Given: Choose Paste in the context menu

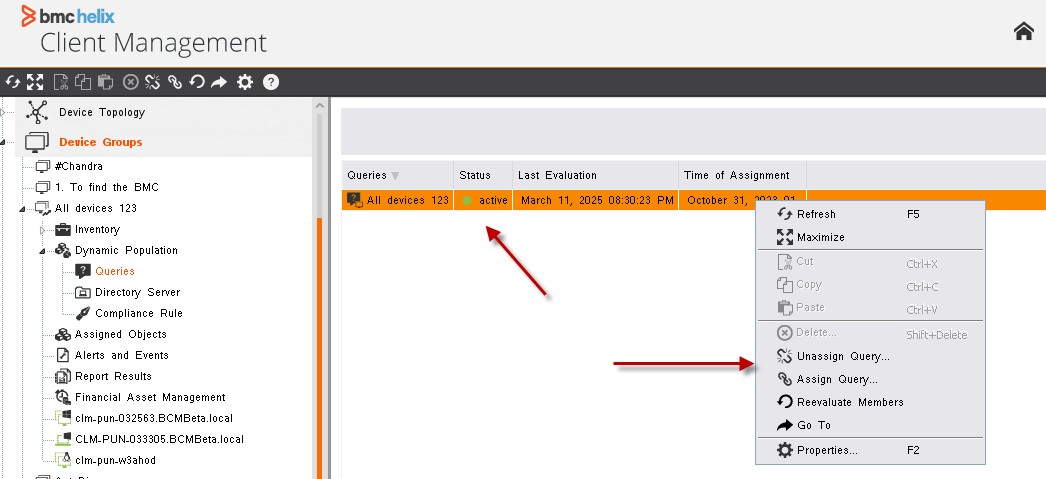Looking at the screenshot, I should coord(870,308).
